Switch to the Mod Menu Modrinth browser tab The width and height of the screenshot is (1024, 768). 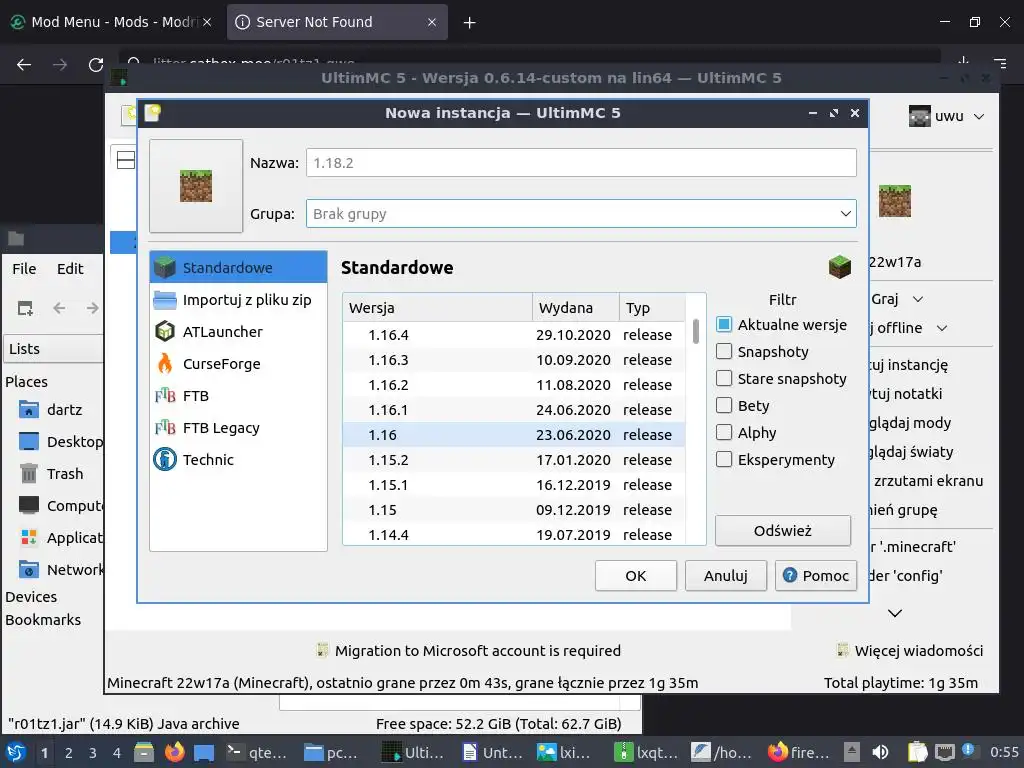tap(112, 22)
